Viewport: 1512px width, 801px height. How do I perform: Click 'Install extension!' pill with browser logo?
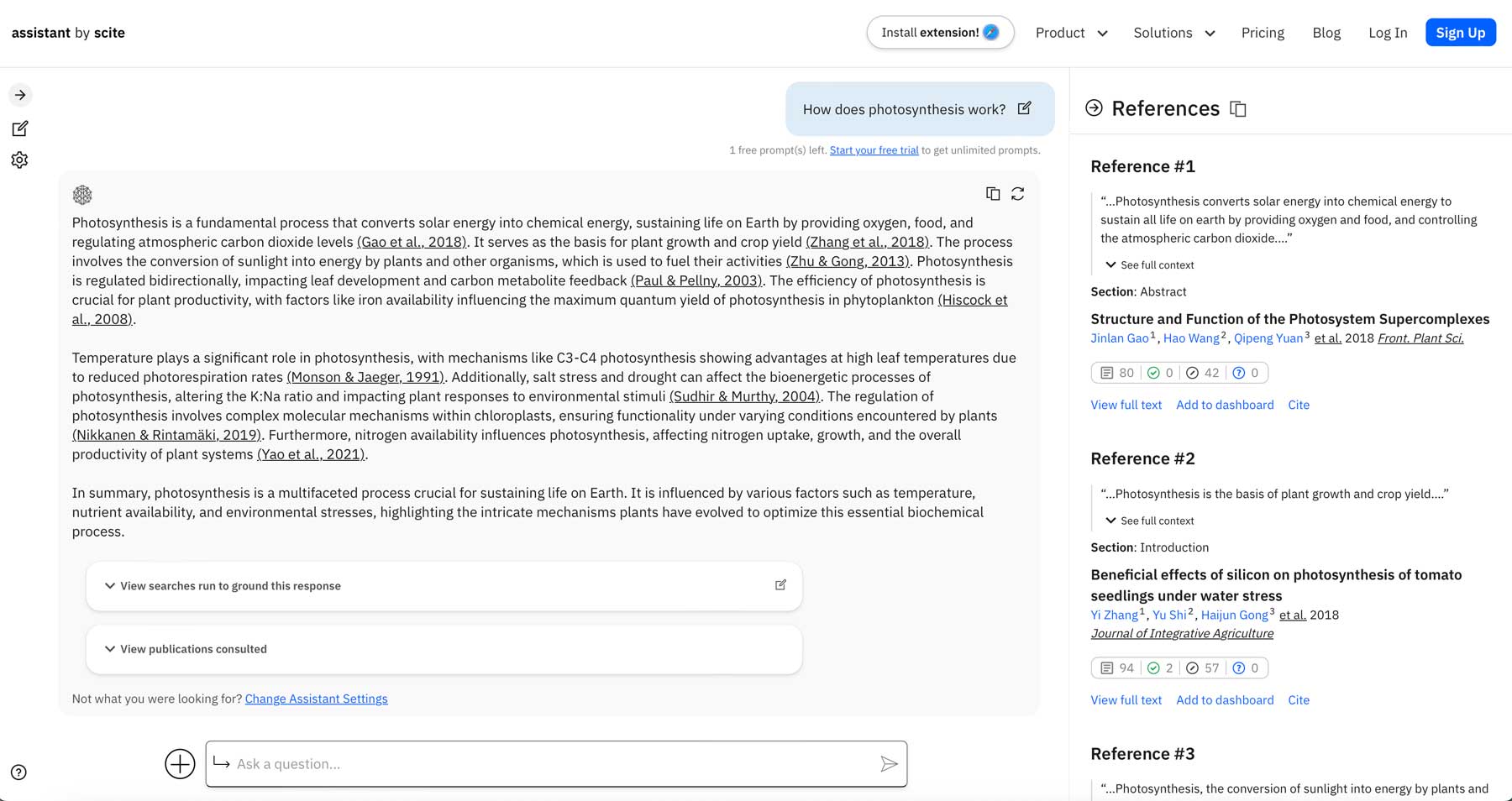point(939,32)
